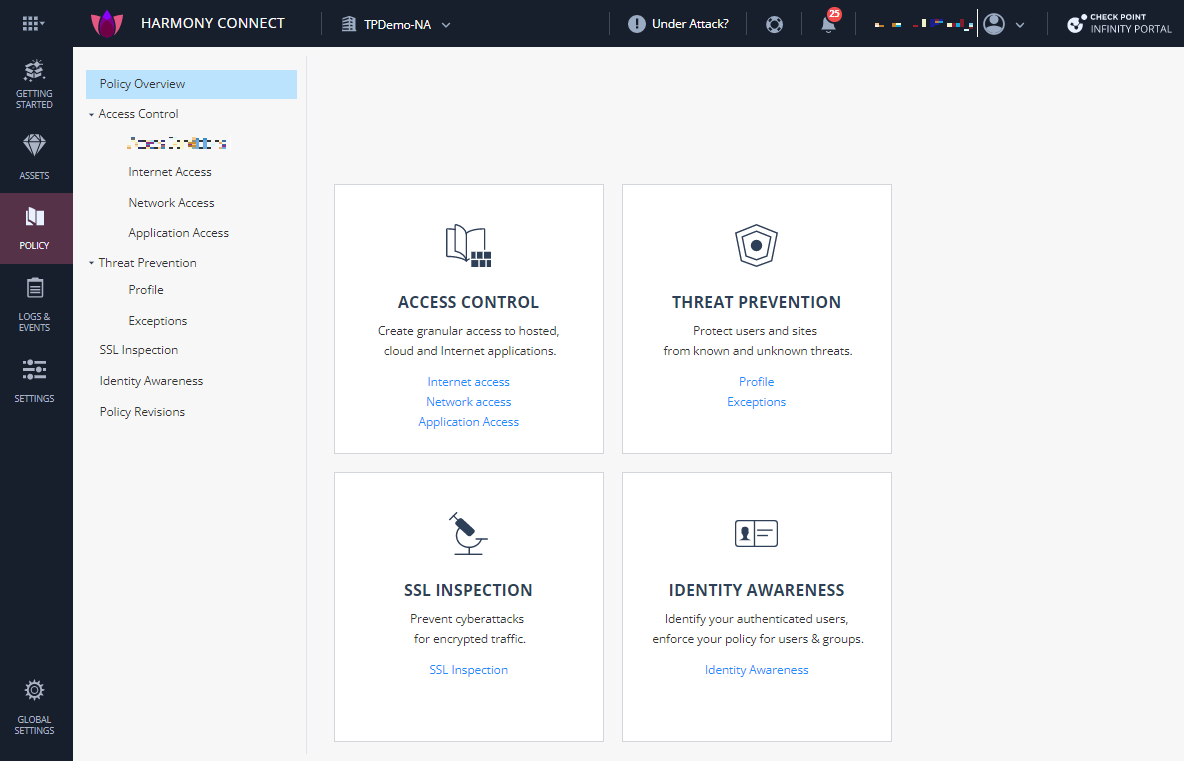
Task: Select Internet Access in the tree
Action: tap(170, 172)
